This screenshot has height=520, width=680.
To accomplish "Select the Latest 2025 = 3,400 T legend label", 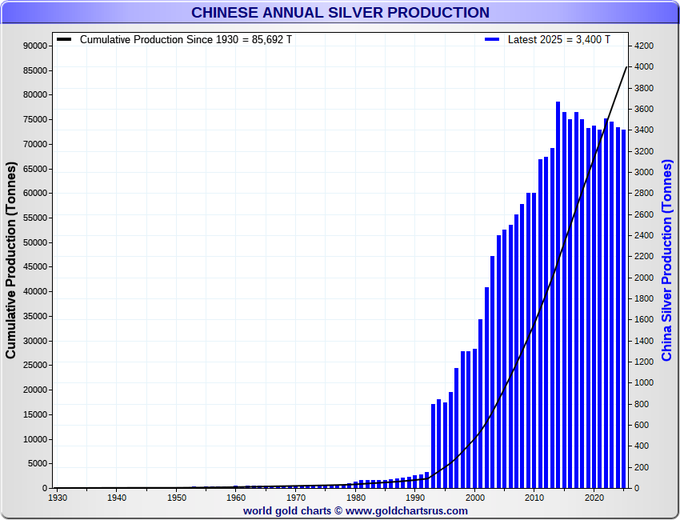I will pos(559,39).
